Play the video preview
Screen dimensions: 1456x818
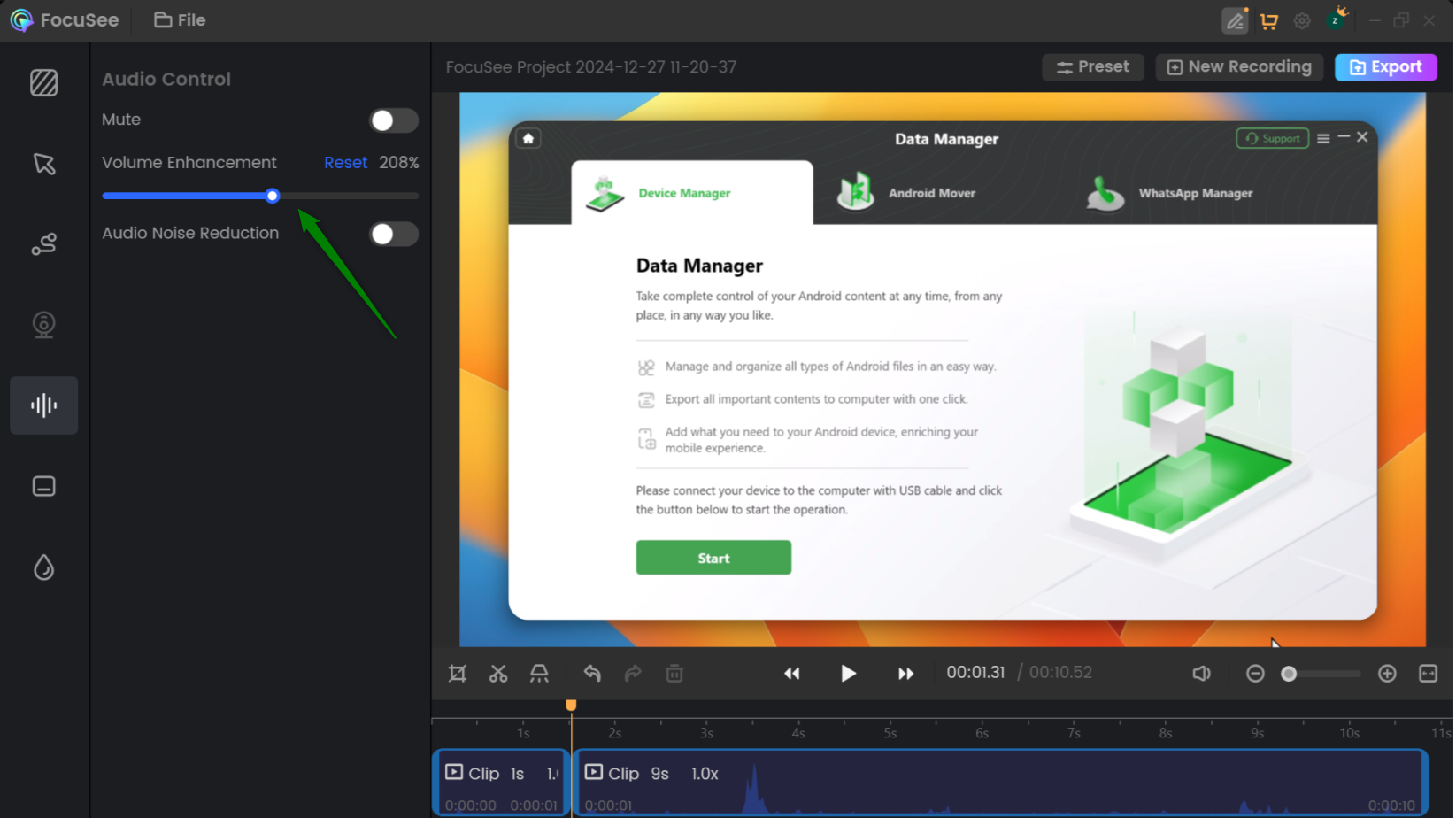point(848,674)
